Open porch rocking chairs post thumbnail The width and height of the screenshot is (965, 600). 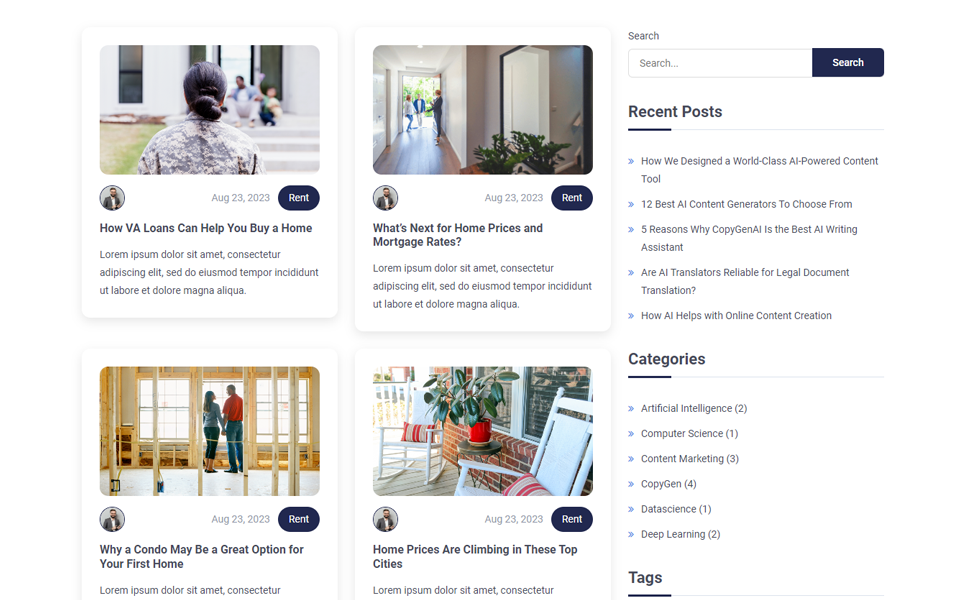tap(482, 431)
